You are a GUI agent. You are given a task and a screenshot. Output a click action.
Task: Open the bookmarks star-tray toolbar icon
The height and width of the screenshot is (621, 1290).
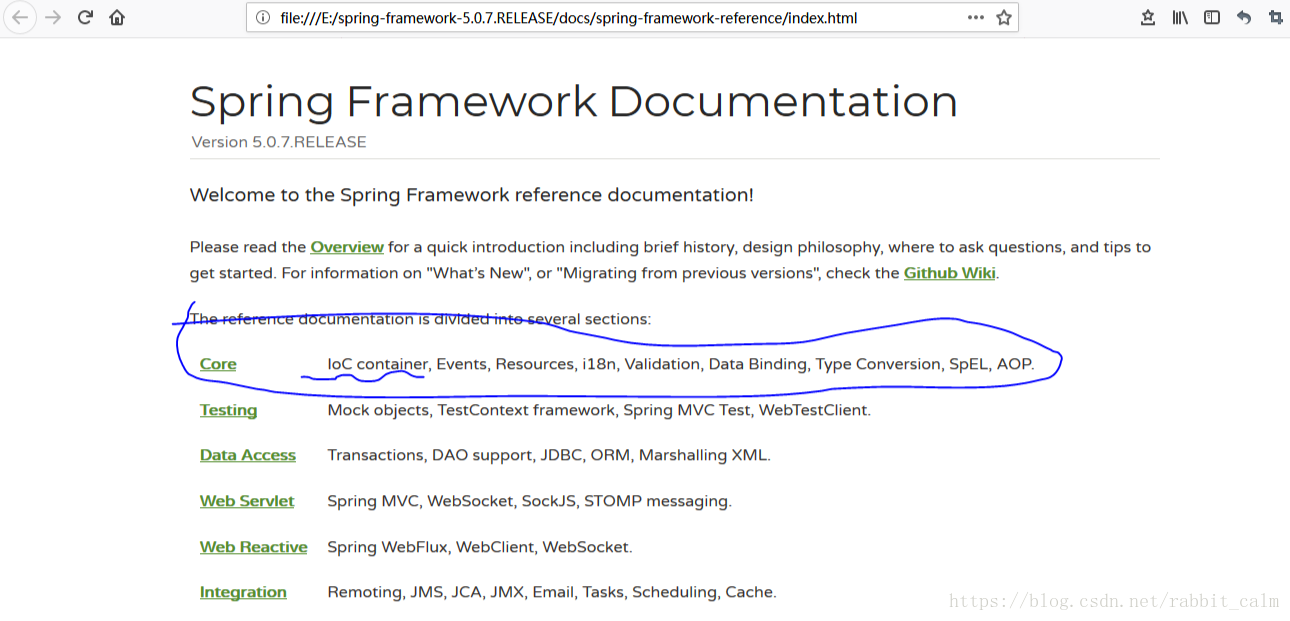coord(1148,18)
